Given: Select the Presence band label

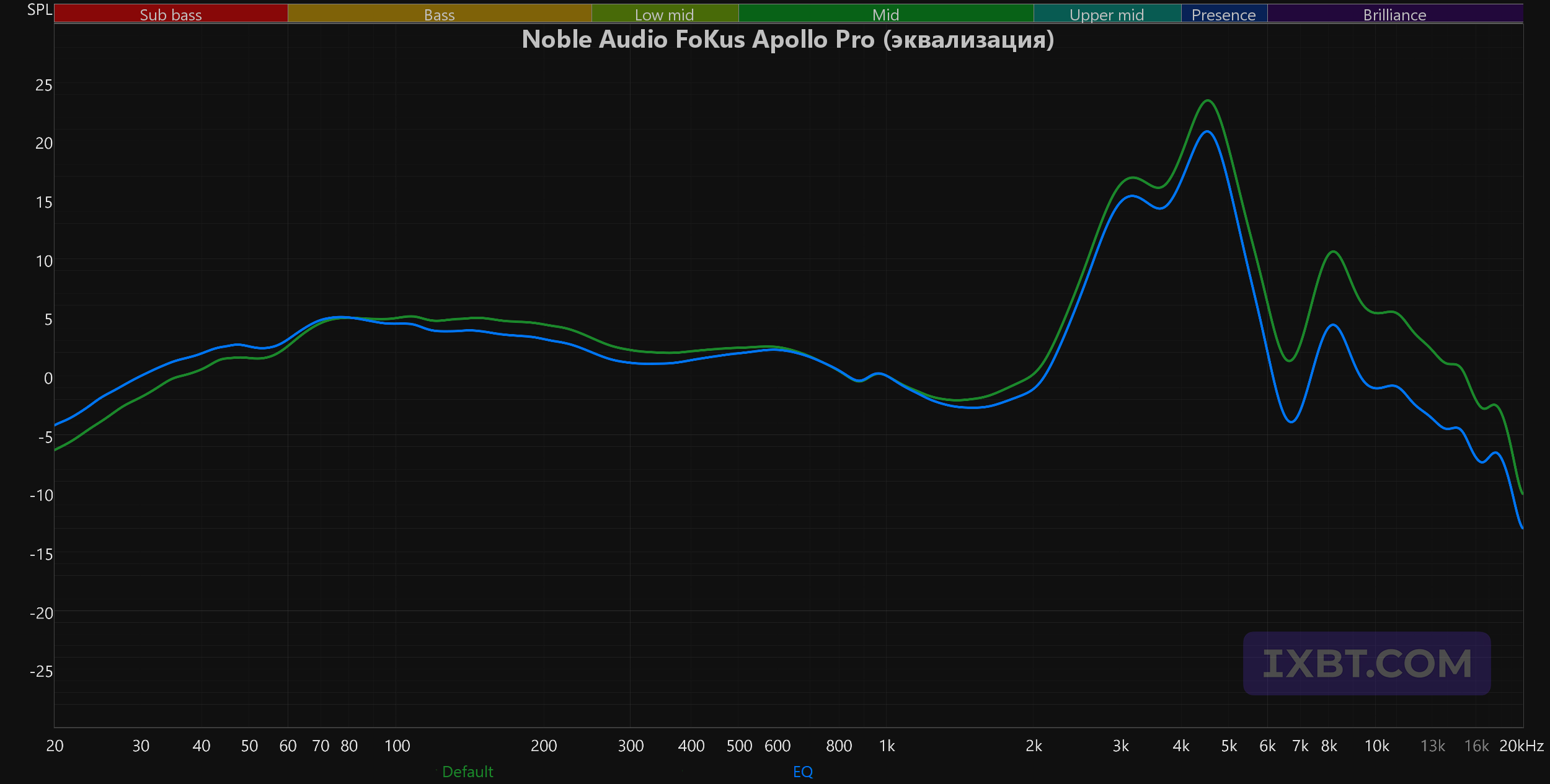Looking at the screenshot, I should pyautogui.click(x=1224, y=14).
